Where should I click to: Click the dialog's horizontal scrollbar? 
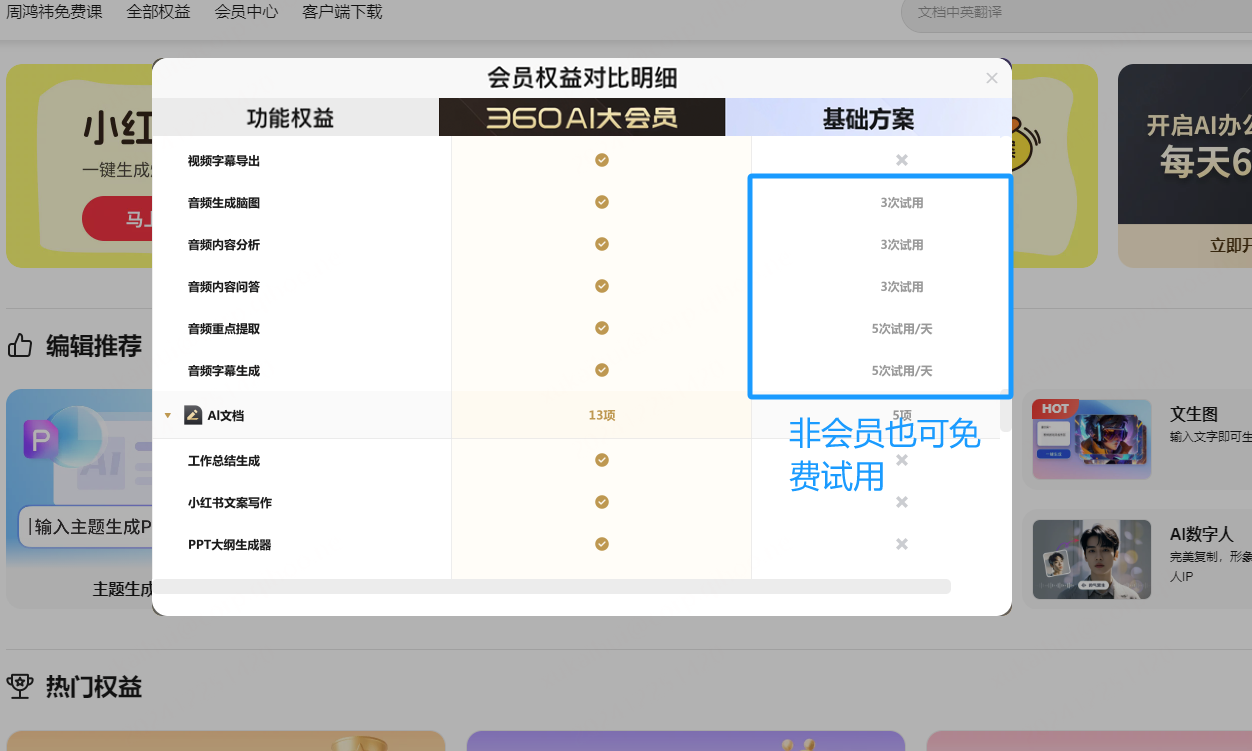(551, 586)
